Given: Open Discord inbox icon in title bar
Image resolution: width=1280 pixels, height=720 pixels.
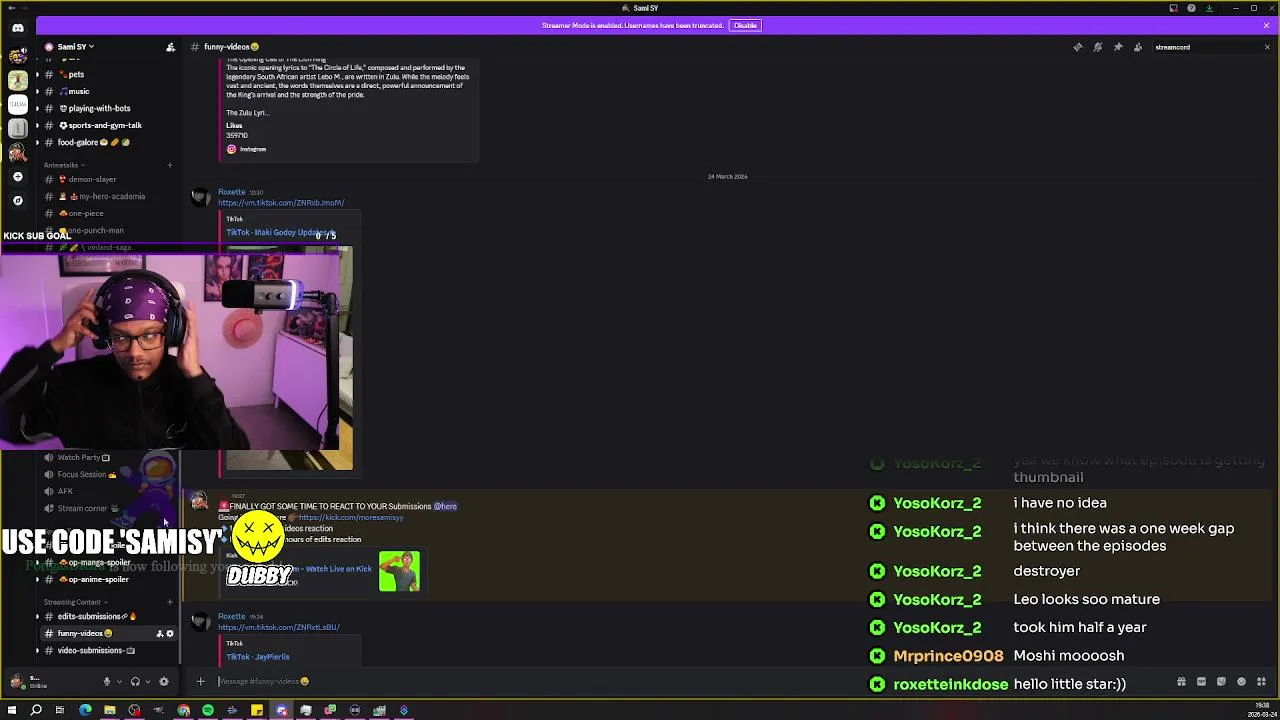Looking at the screenshot, I should [1173, 8].
